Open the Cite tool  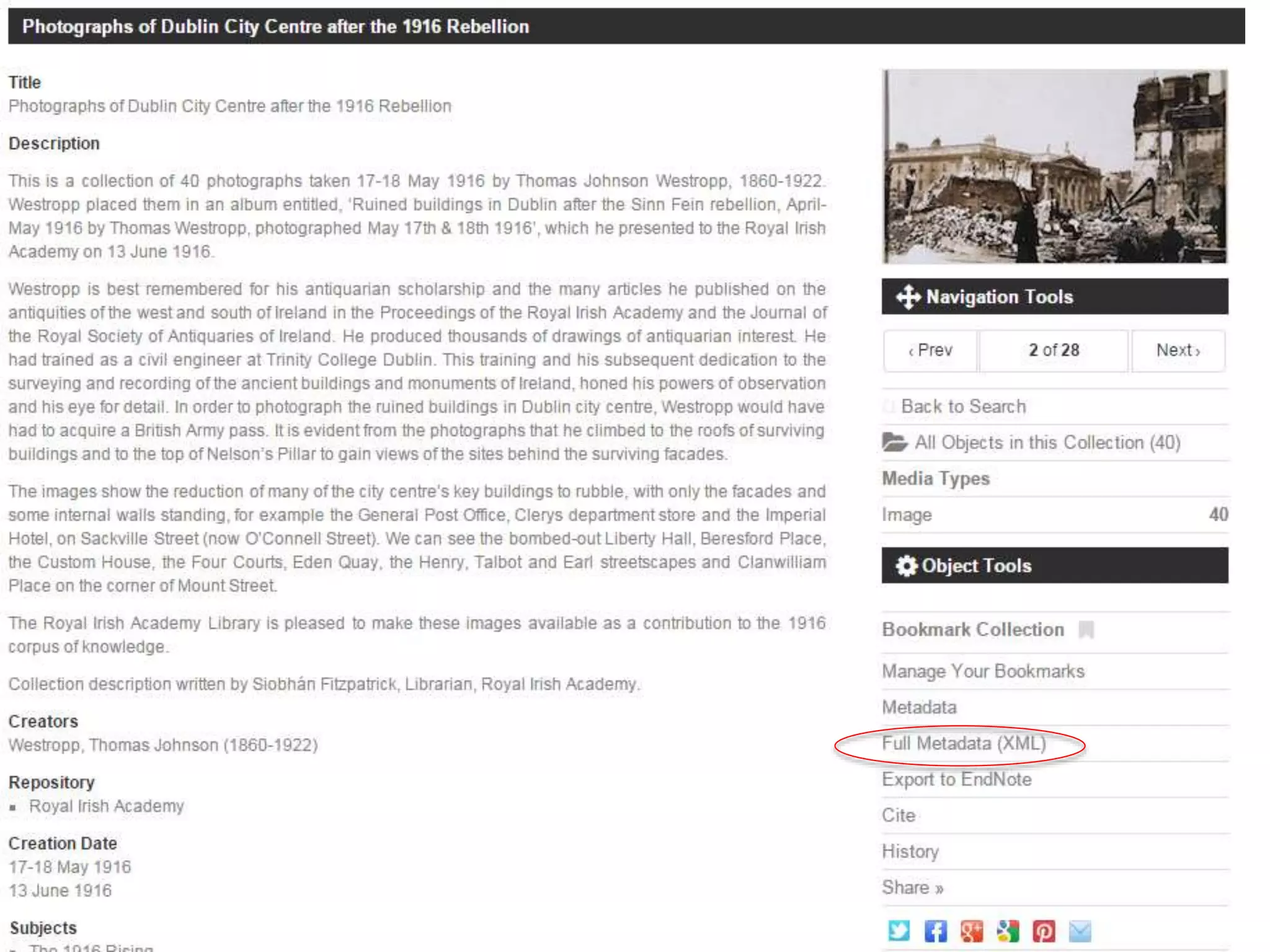[899, 815]
